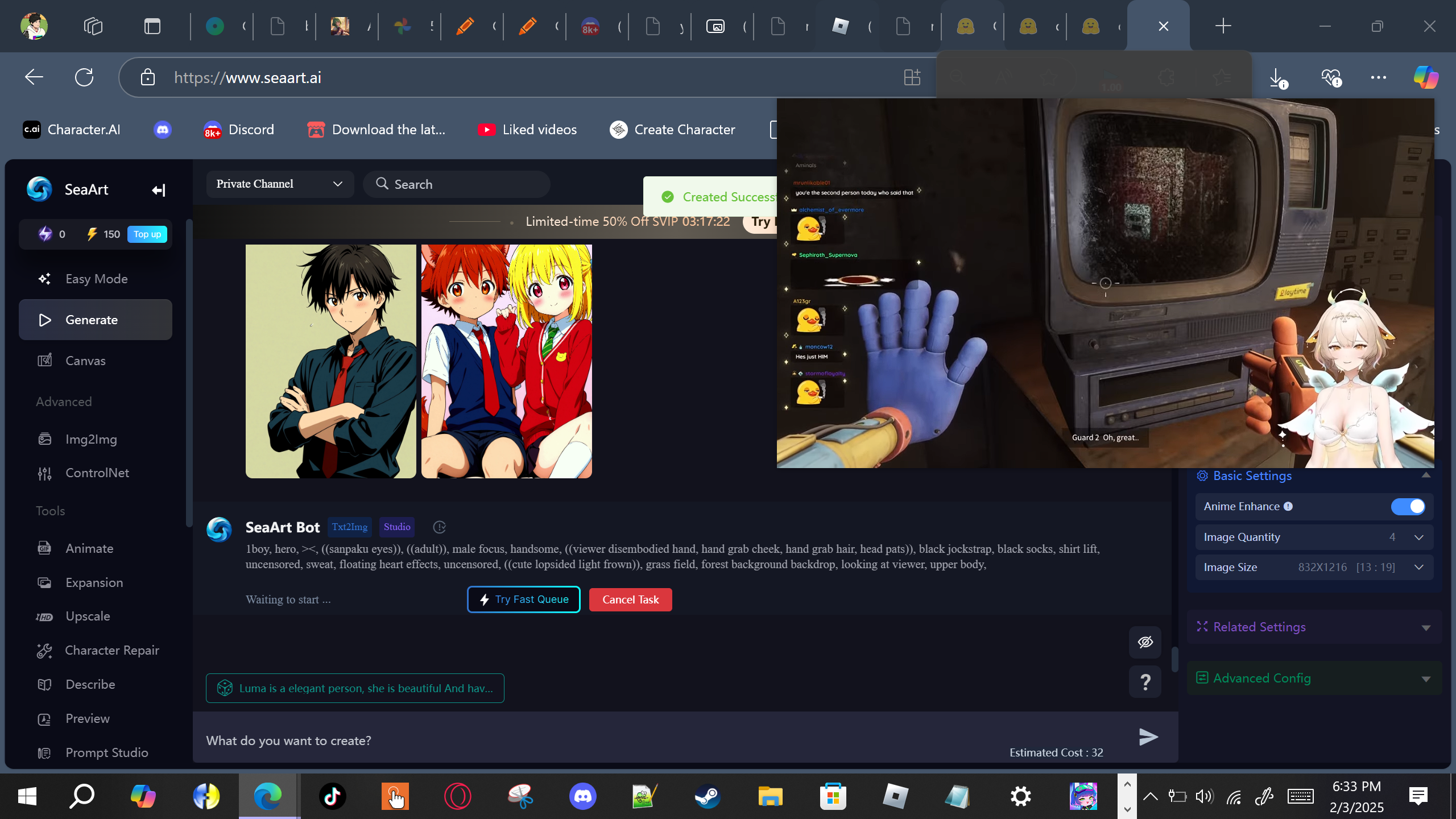Open browser downloads icon
1456x819 pixels.
point(1278,77)
